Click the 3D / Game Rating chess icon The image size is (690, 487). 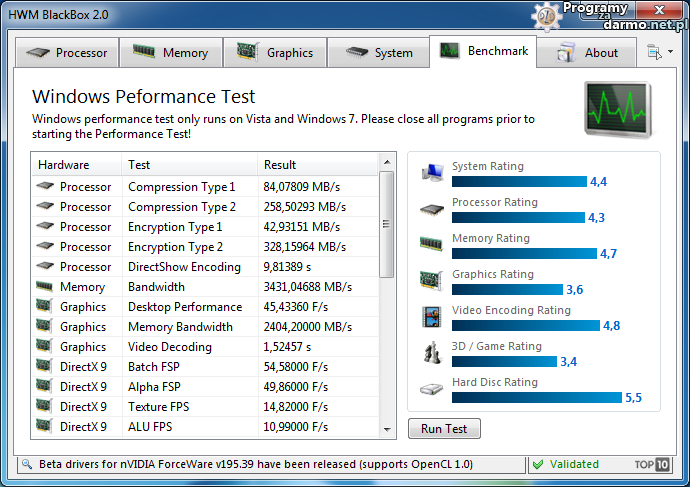click(x=432, y=354)
